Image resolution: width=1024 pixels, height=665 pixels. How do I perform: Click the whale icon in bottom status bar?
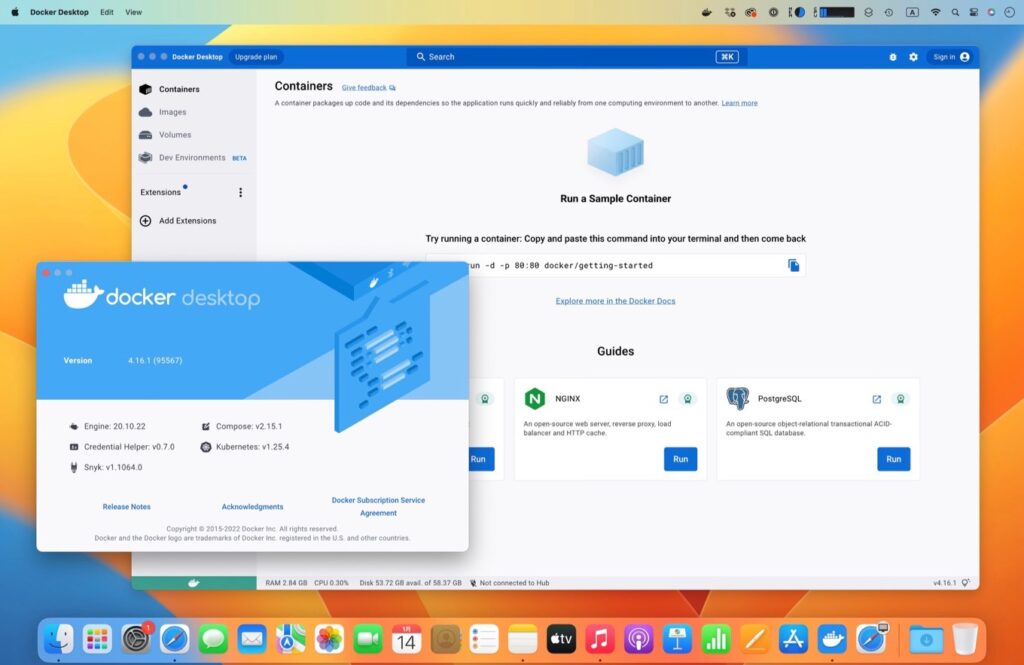coord(194,582)
